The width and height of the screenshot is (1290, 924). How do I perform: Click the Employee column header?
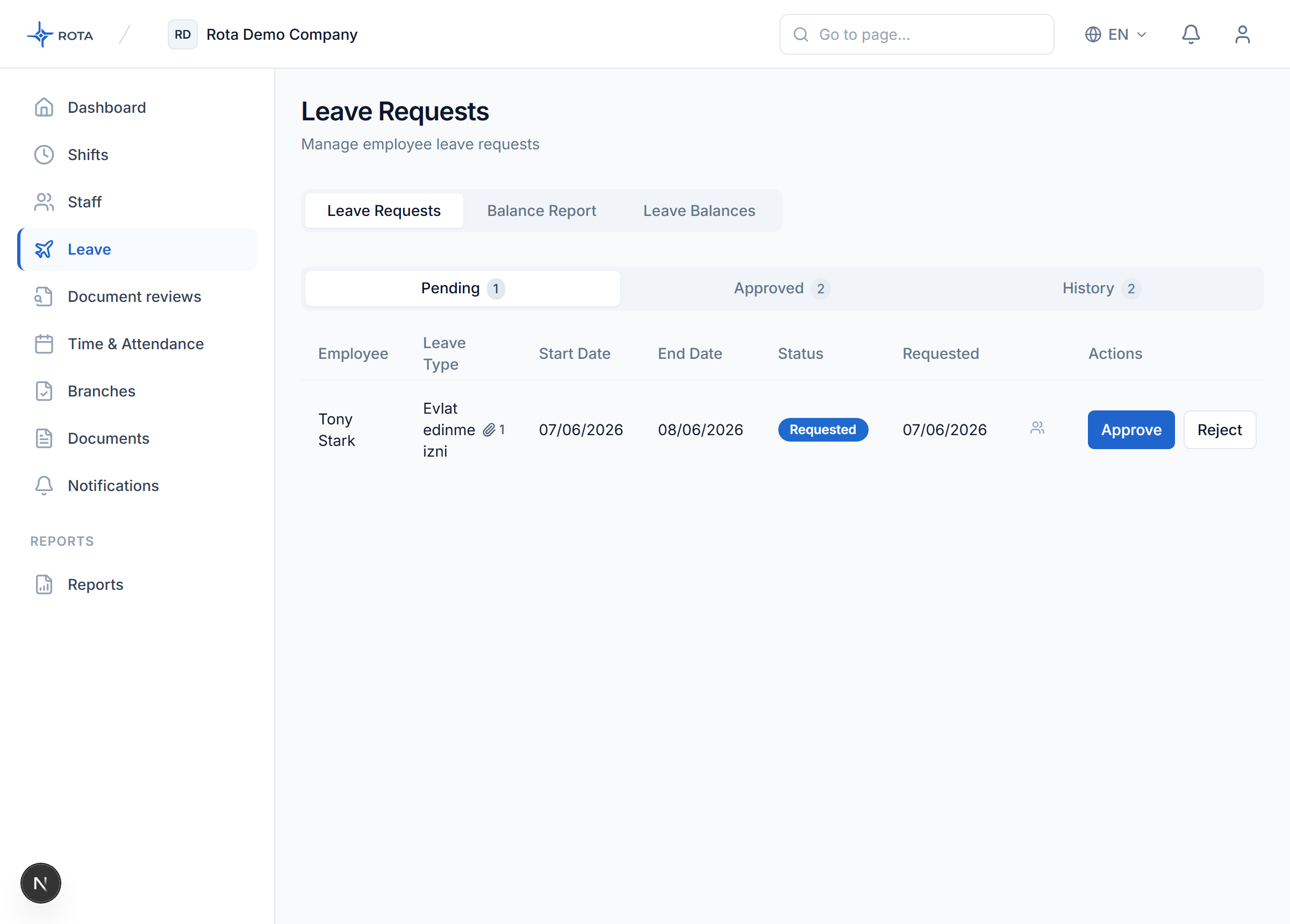pyautogui.click(x=353, y=353)
